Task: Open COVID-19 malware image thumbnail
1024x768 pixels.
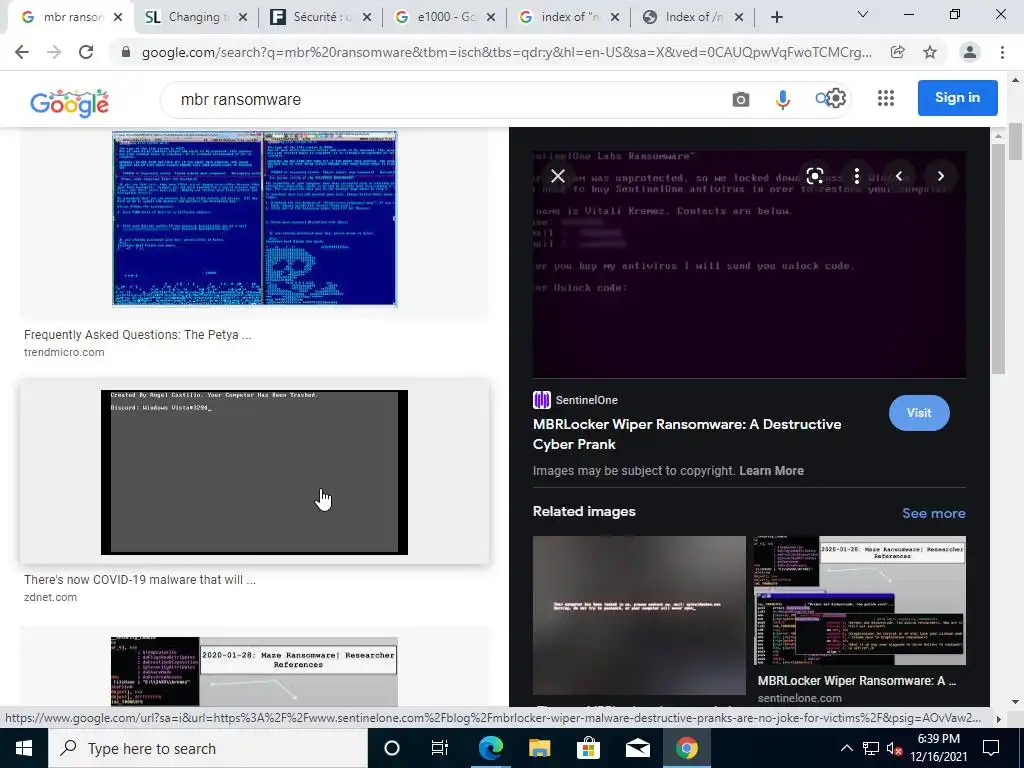Action: tap(254, 472)
